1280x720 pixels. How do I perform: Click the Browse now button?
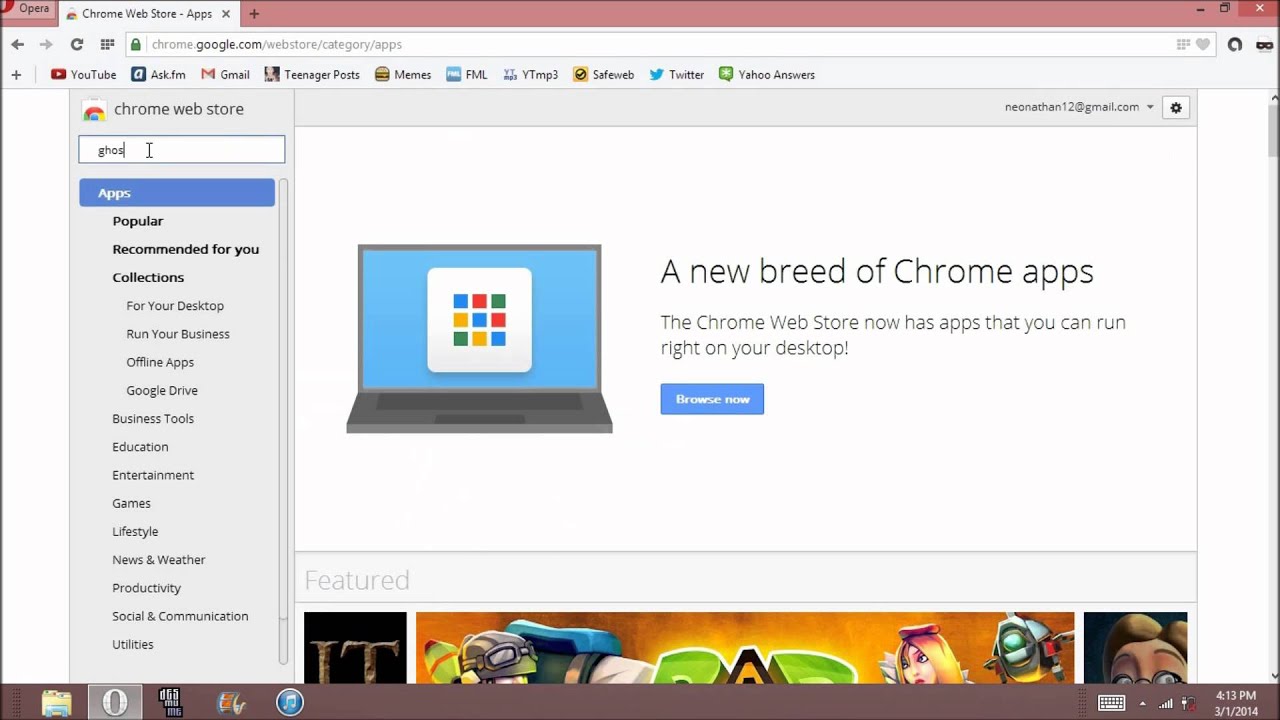coord(712,399)
